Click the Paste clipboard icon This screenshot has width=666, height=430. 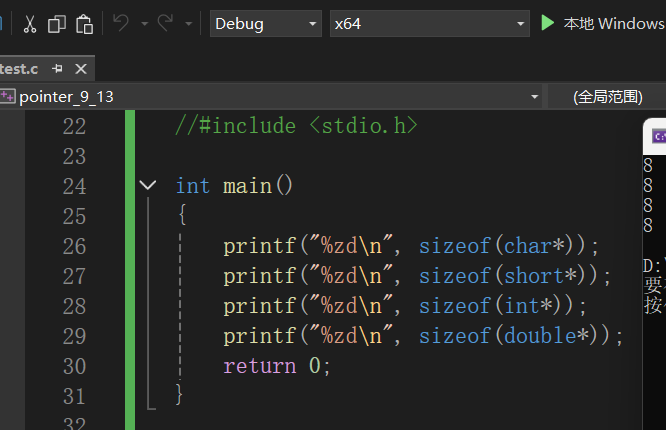[84, 24]
